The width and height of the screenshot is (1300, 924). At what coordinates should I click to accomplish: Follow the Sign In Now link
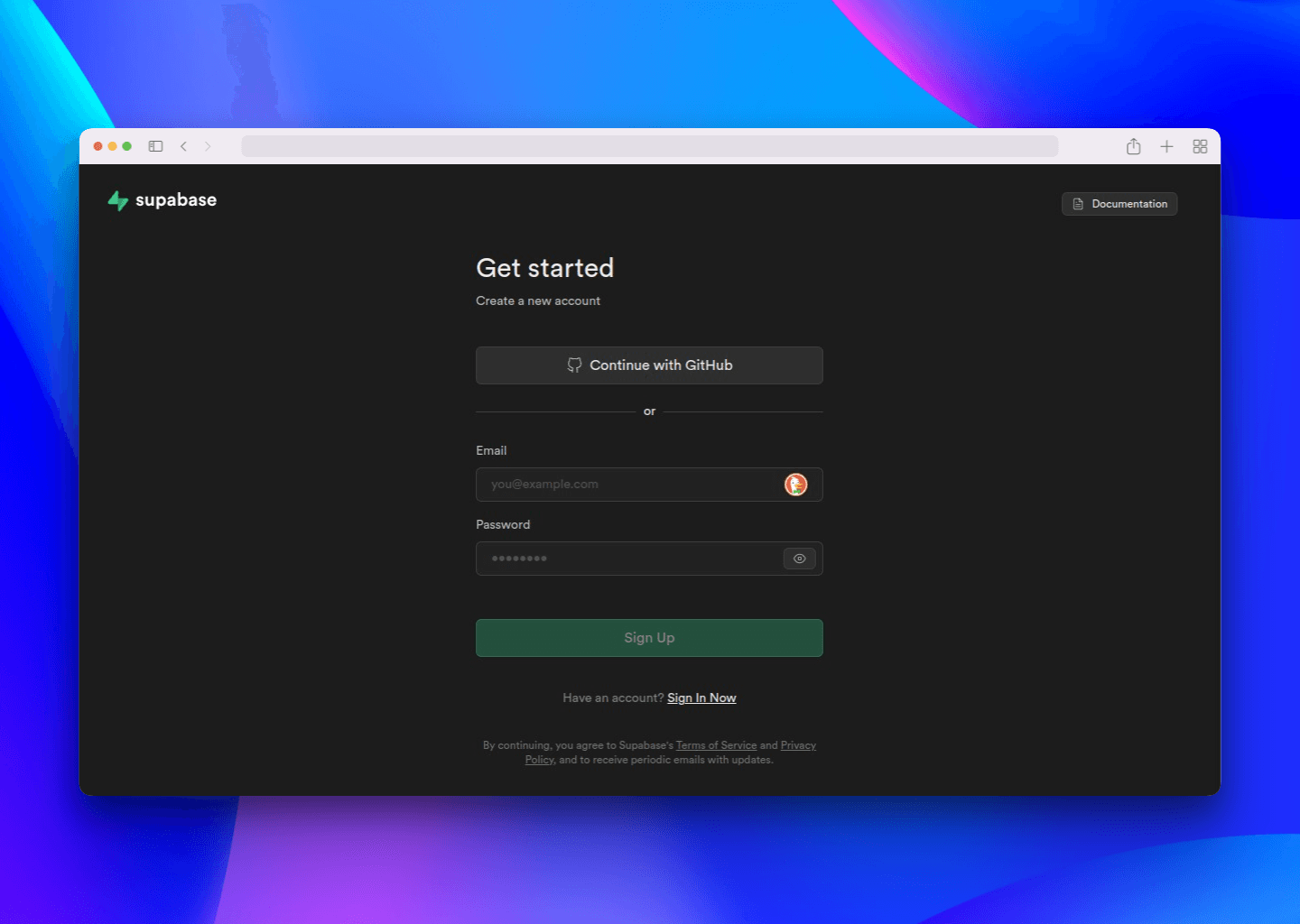pos(701,698)
